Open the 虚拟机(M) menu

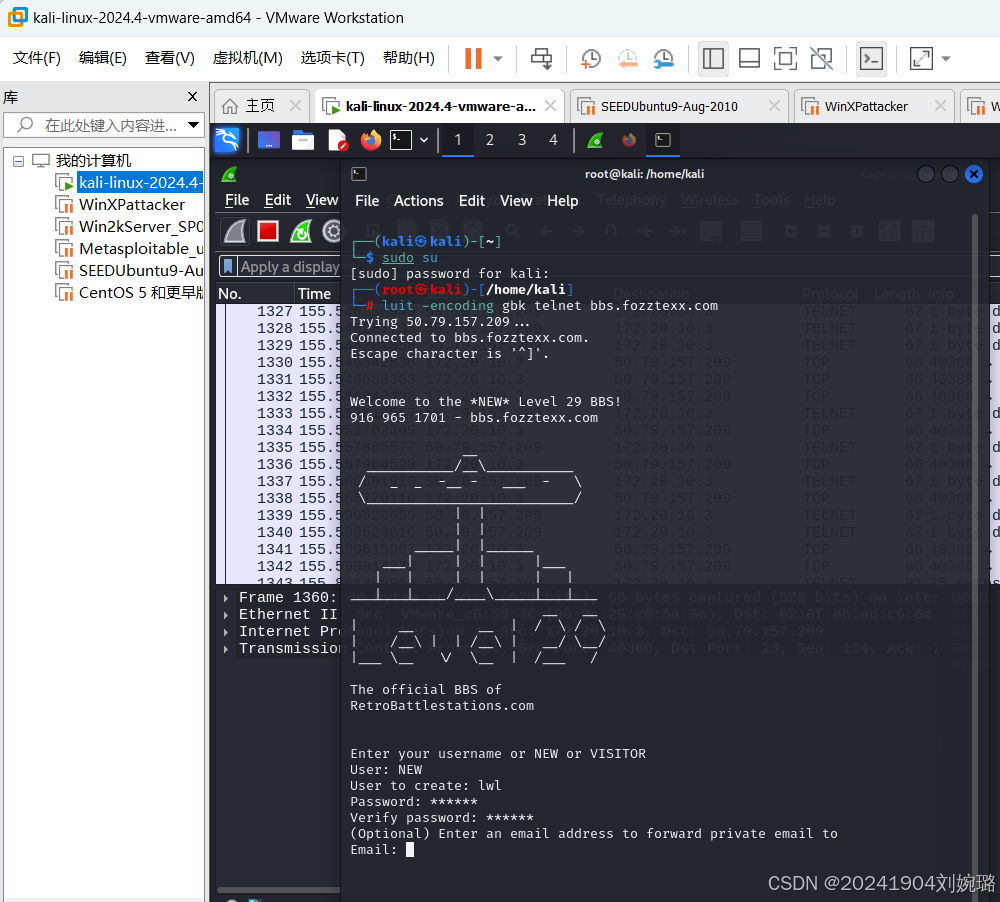(247, 58)
